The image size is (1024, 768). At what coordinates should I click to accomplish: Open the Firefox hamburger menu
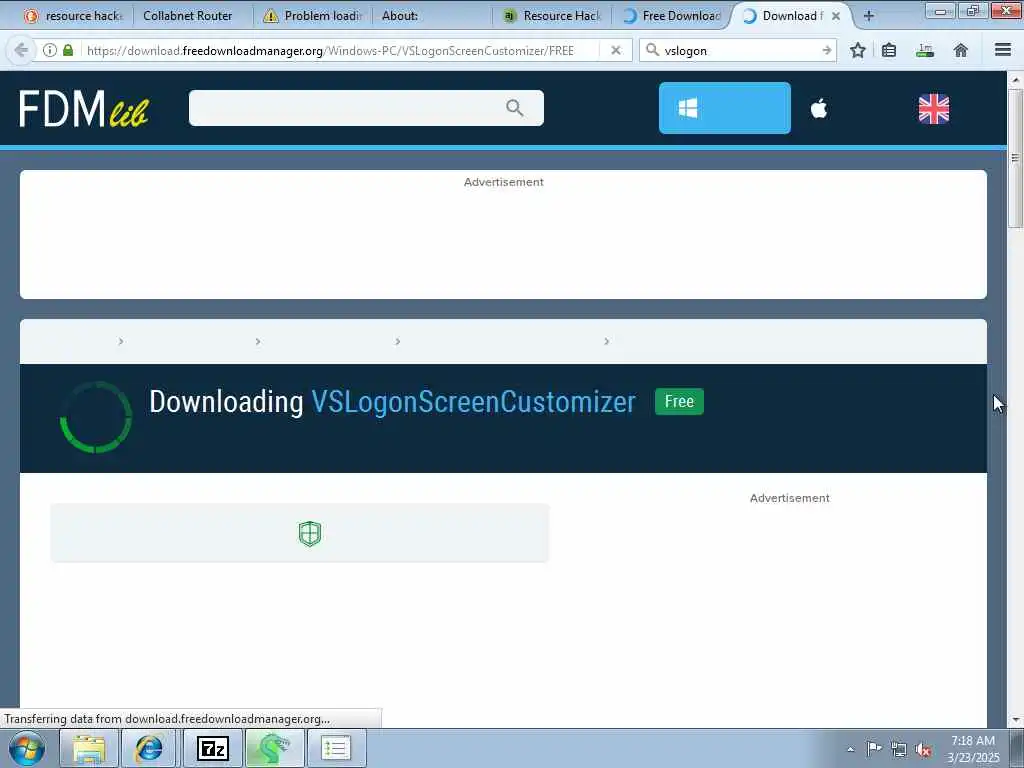(1003, 50)
